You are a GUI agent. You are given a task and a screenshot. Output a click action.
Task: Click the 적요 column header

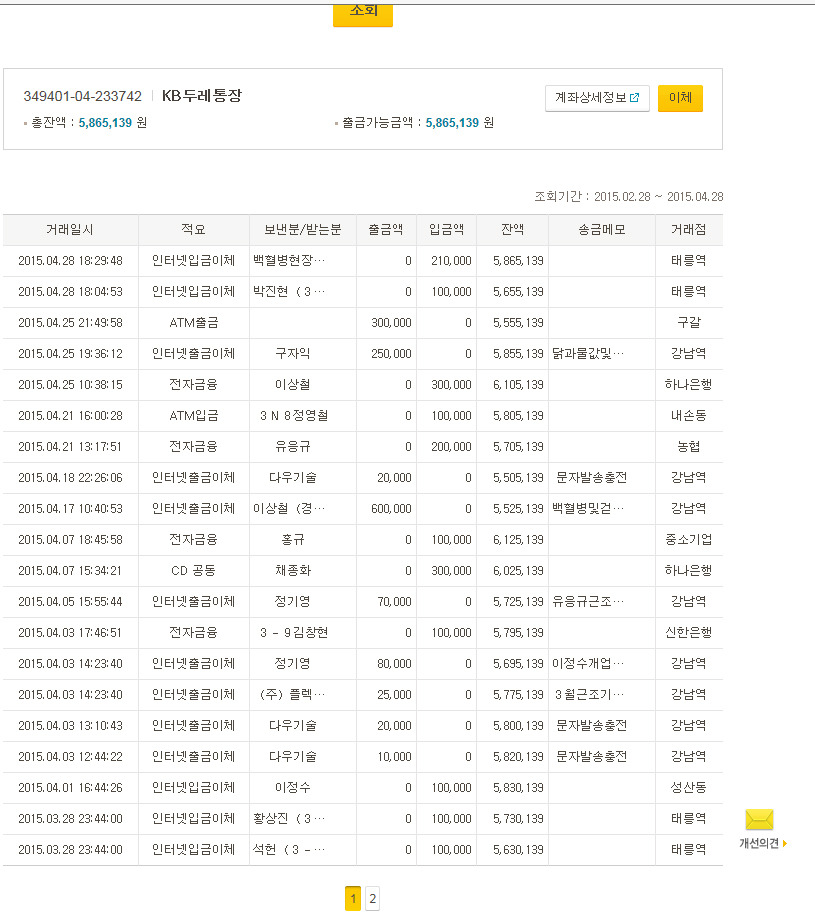pyautogui.click(x=193, y=230)
